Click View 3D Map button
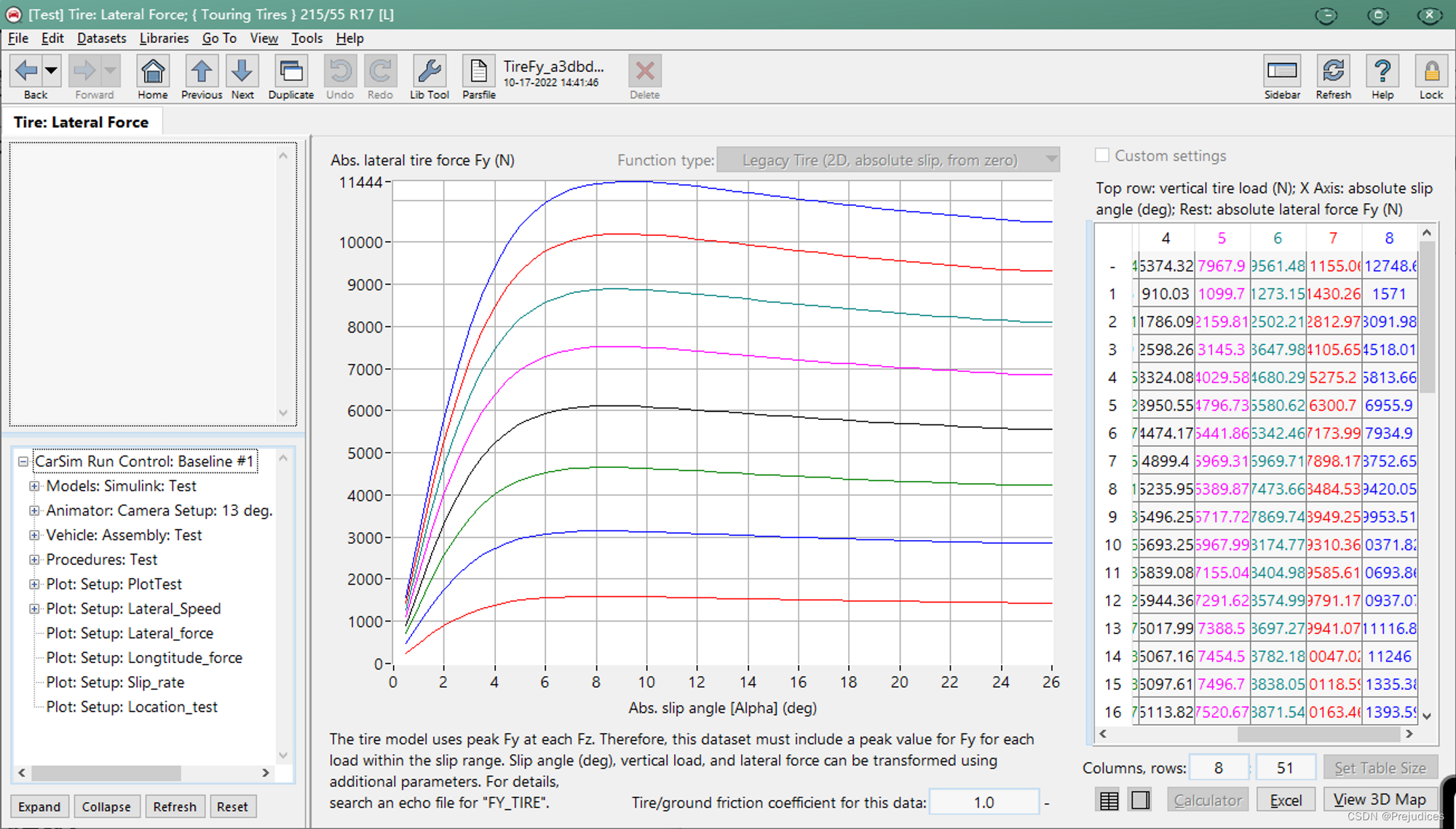Screen dimensions: 1456x829 tap(1379, 800)
